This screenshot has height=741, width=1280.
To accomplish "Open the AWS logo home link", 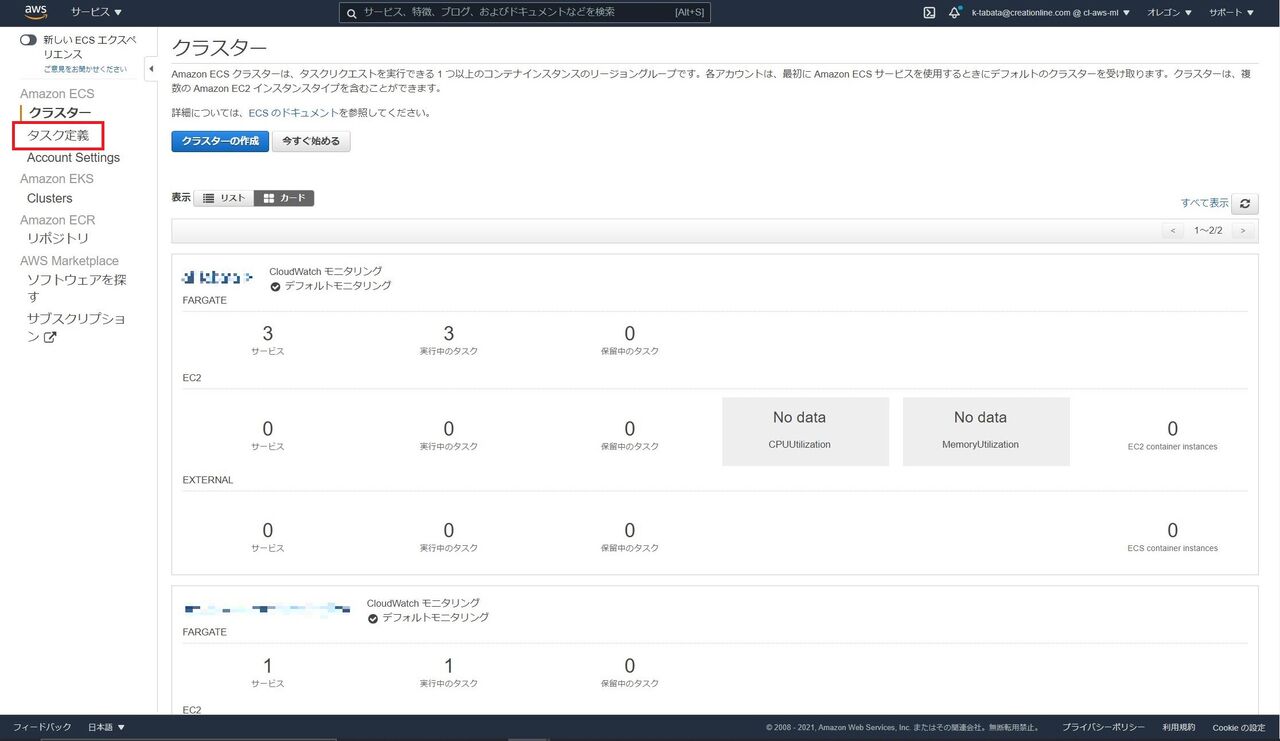I will coord(36,13).
